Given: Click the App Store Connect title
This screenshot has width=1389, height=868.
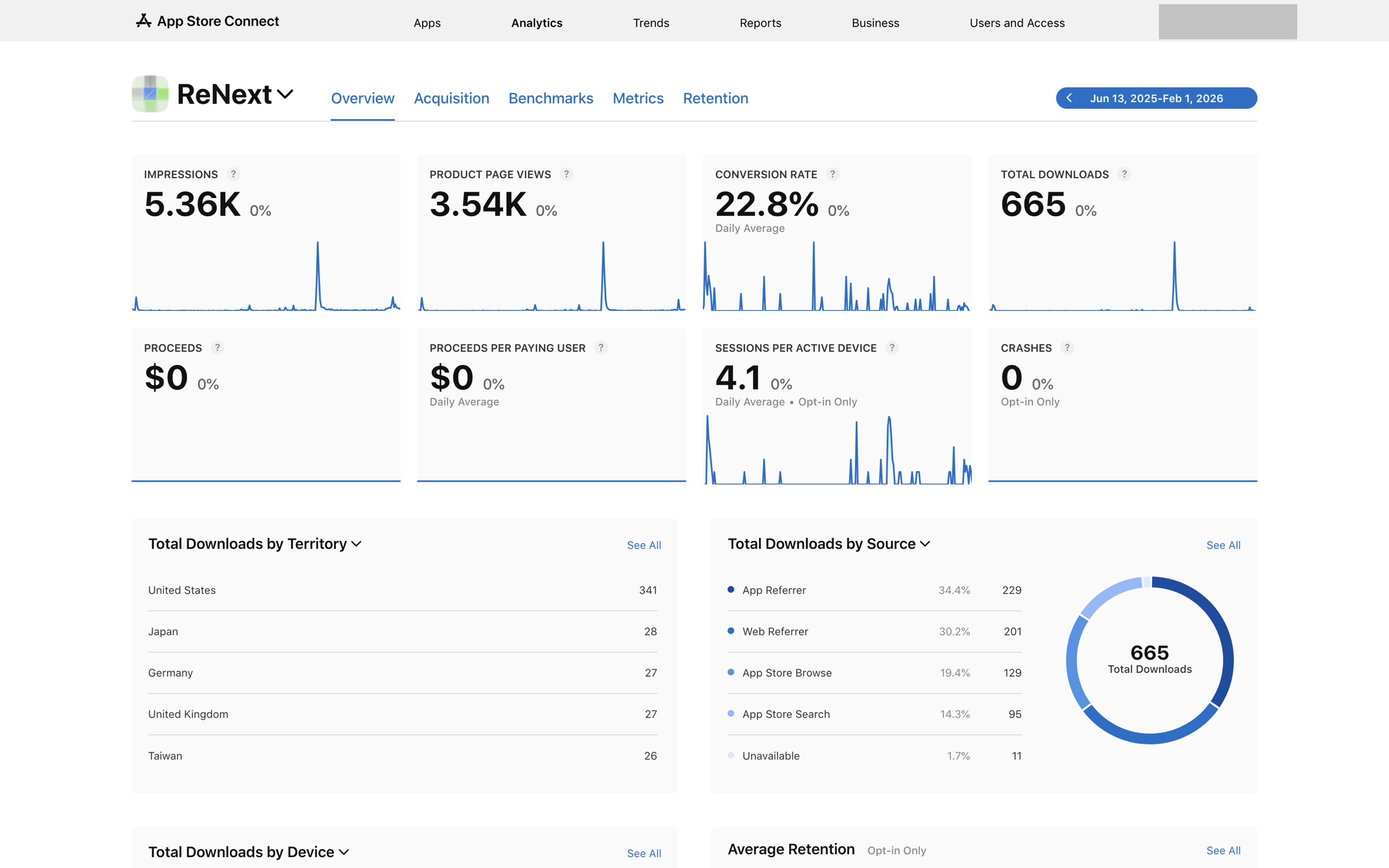Looking at the screenshot, I should 218,21.
